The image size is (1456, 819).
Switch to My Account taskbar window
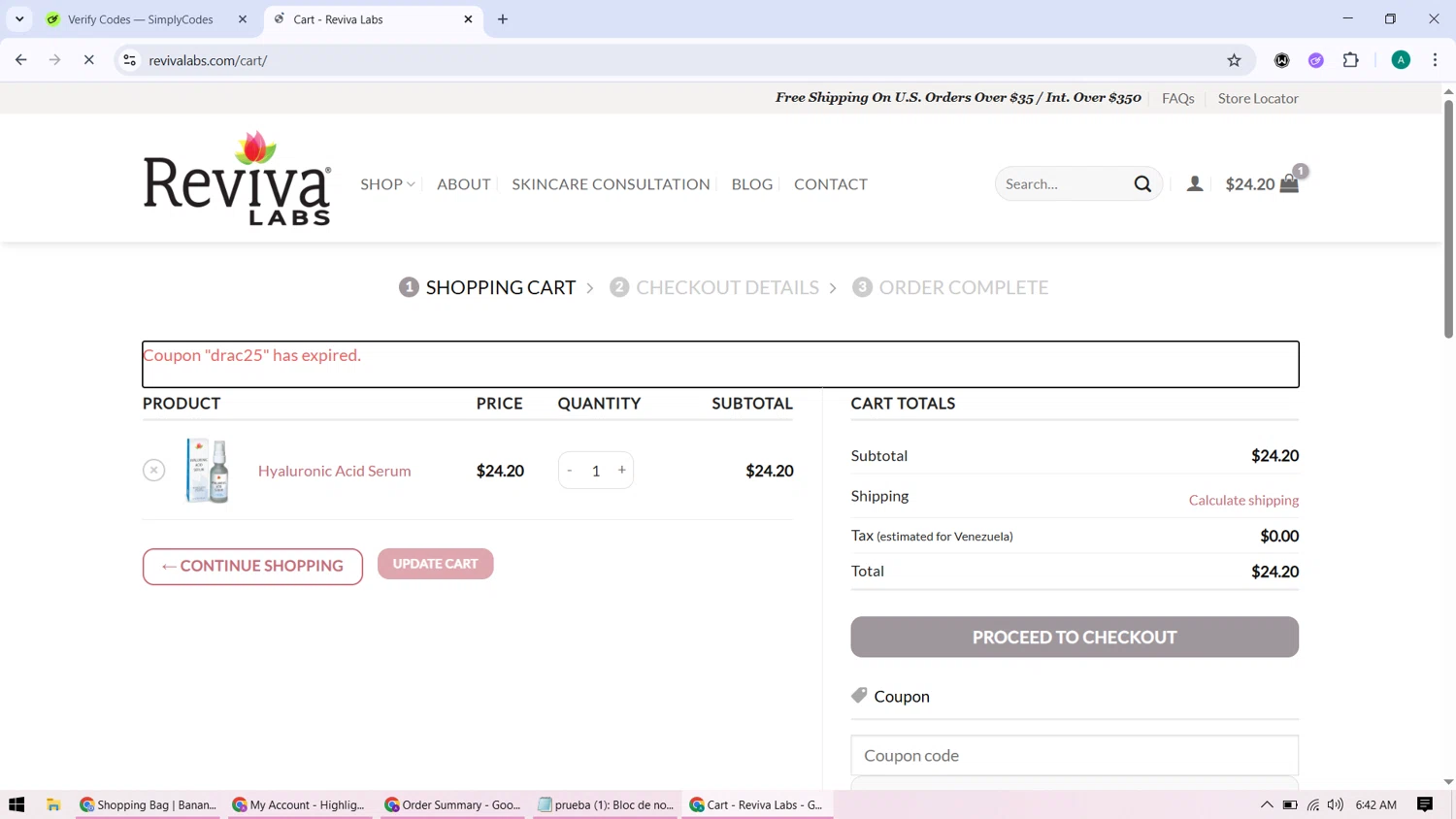click(301, 804)
